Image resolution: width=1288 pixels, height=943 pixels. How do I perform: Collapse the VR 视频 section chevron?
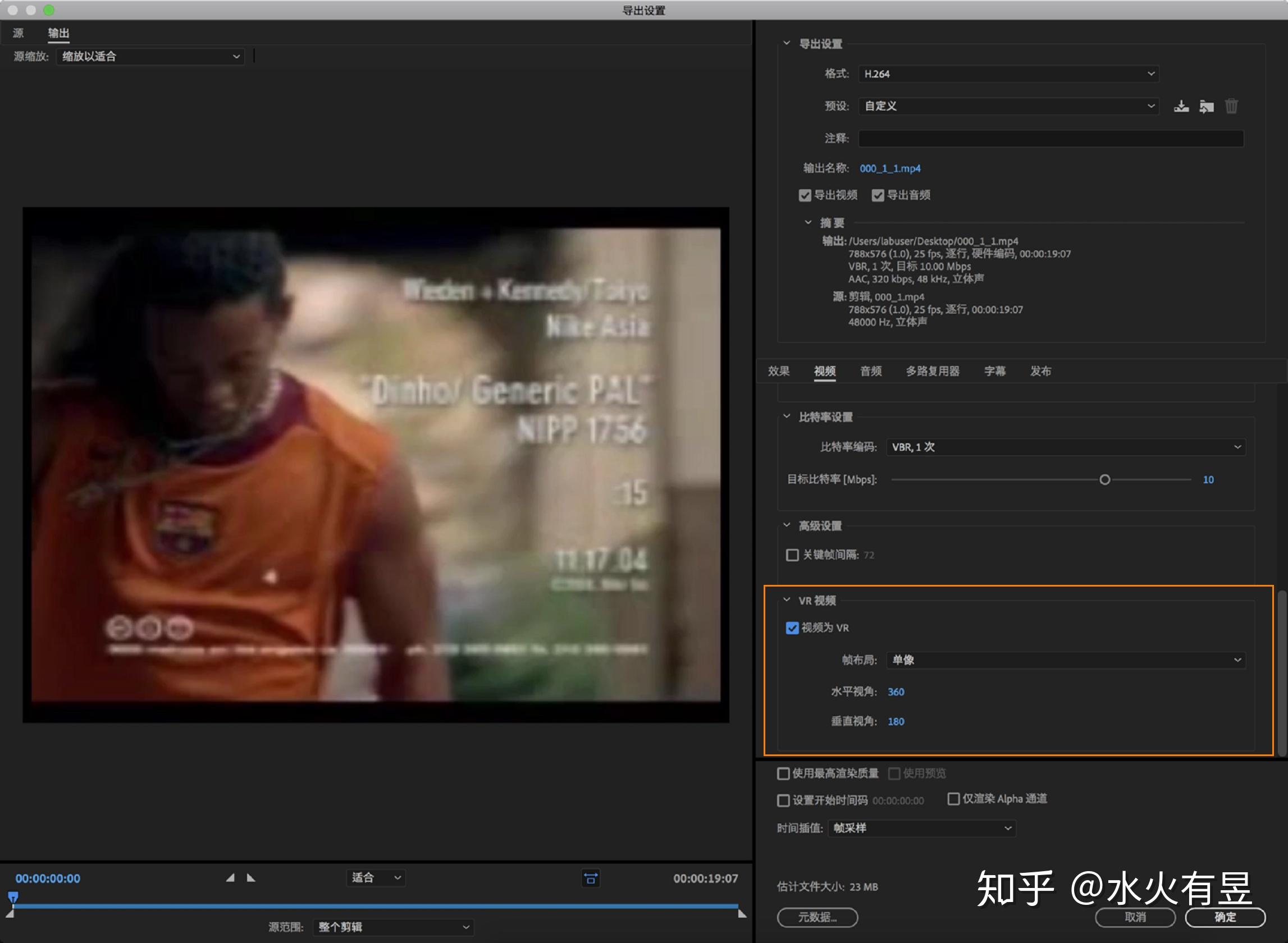787,600
